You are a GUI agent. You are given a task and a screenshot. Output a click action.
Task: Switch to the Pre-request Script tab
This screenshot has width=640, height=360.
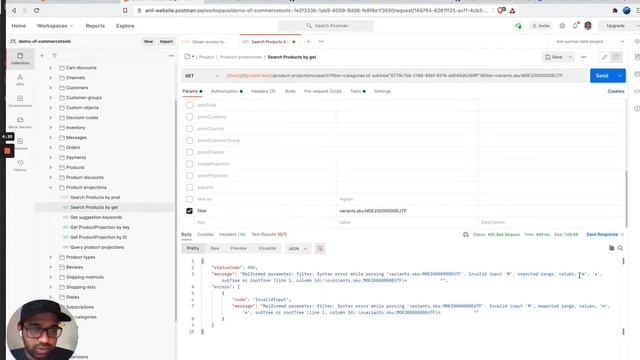click(x=322, y=91)
